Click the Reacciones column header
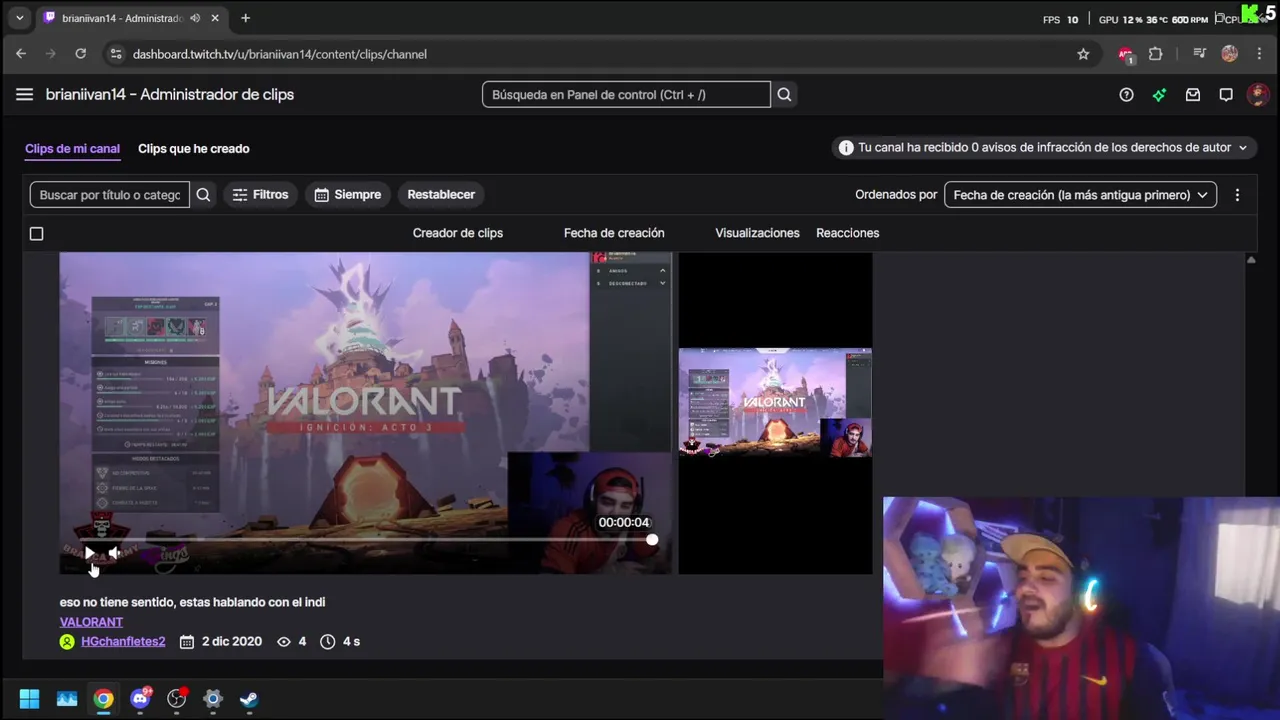Image resolution: width=1280 pixels, height=720 pixels. (848, 233)
